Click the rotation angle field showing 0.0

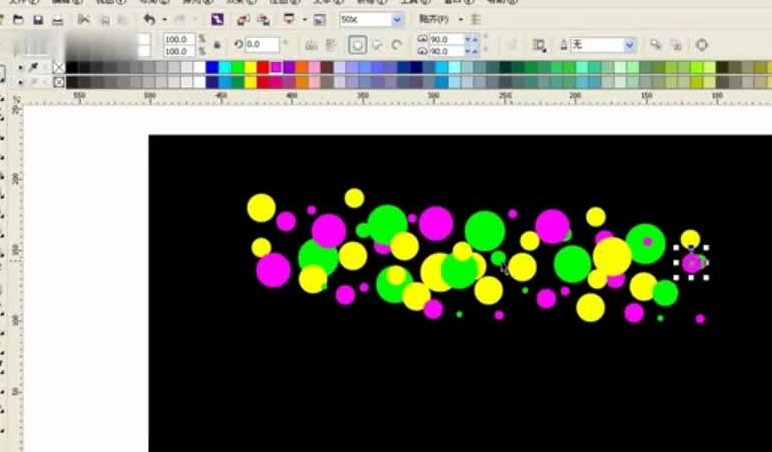(262, 45)
